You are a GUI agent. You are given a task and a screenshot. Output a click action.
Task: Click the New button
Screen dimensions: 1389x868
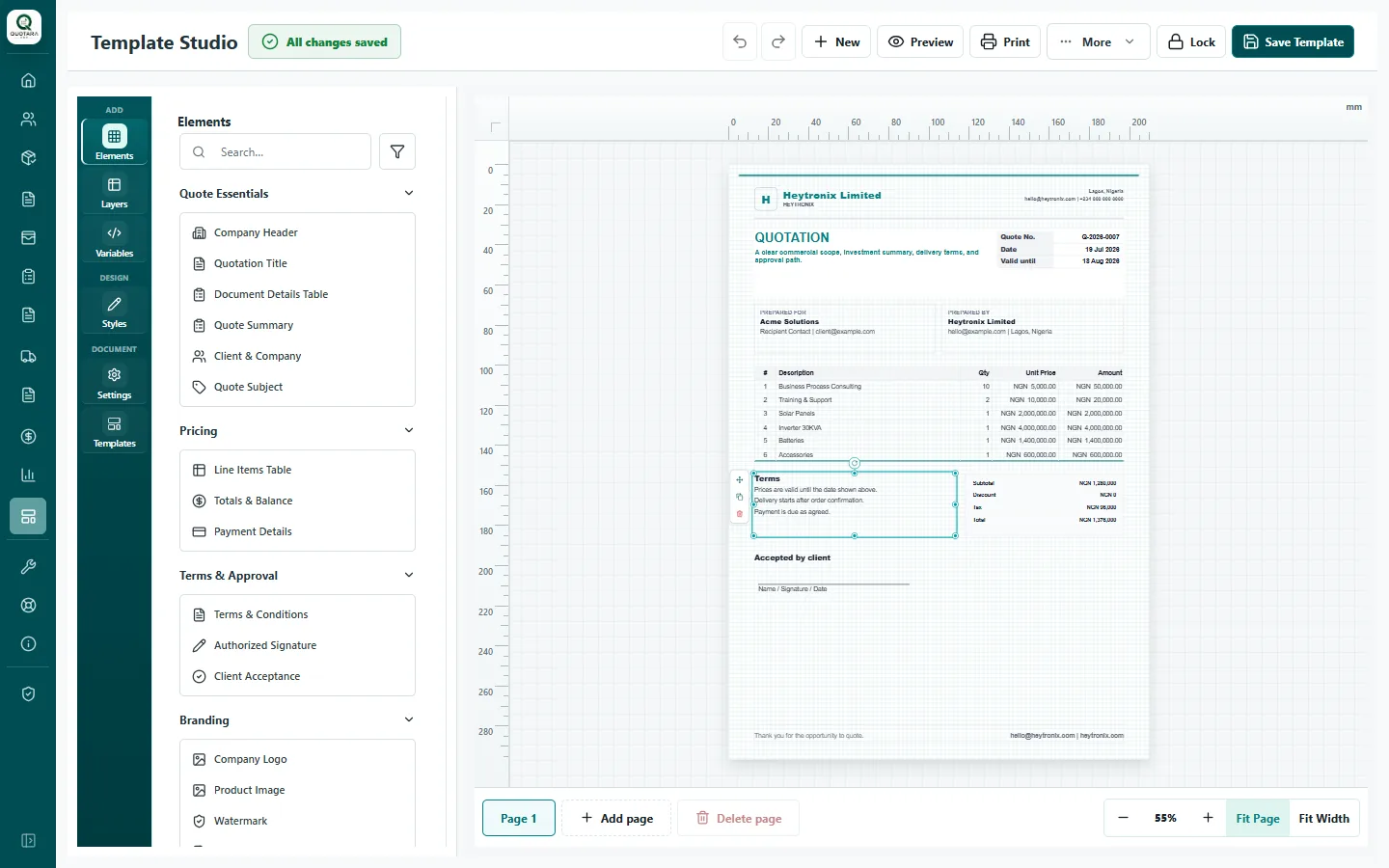pos(836,41)
